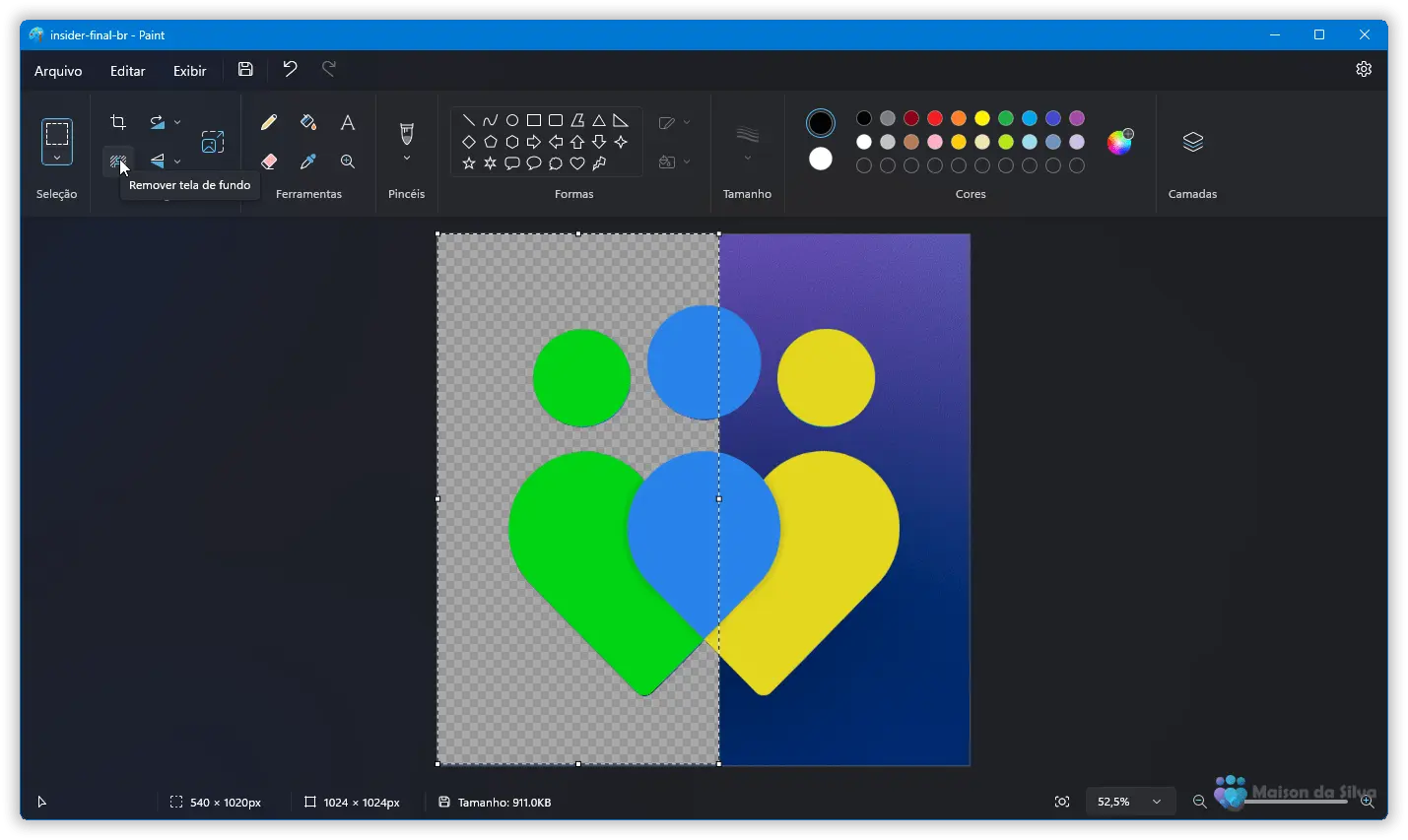Open the Arquivo menu
This screenshot has width=1408, height=840.
58,71
